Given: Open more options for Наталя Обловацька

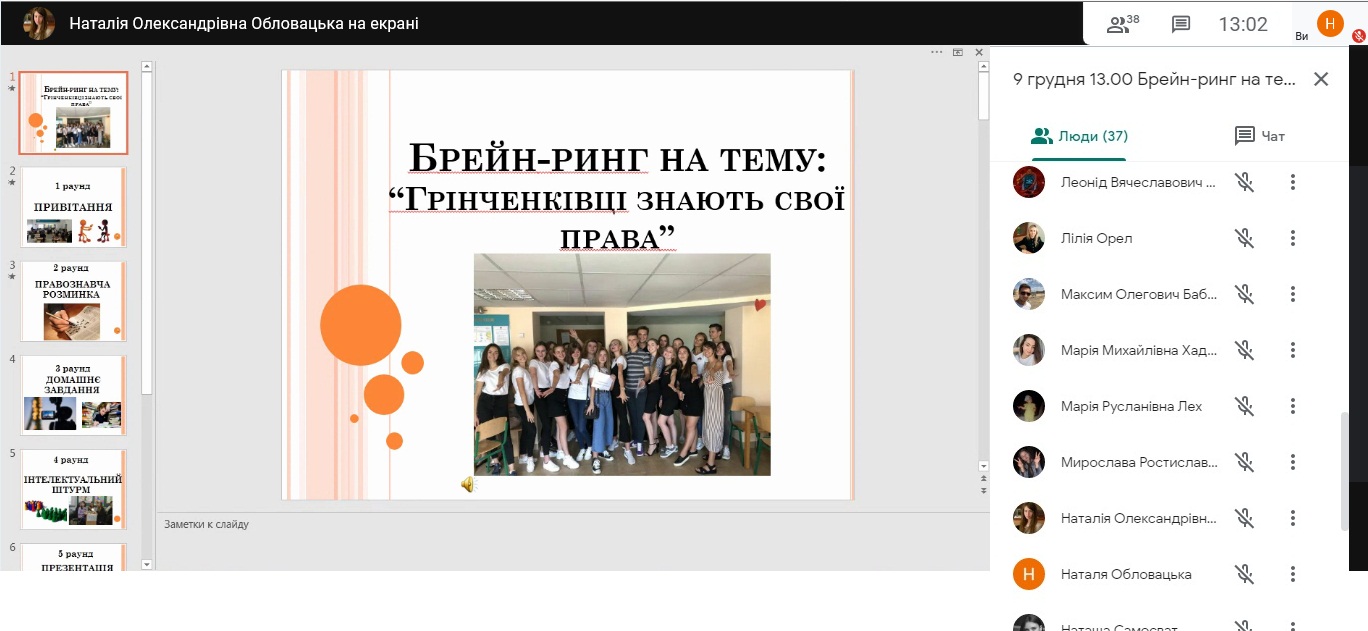Looking at the screenshot, I should (x=1293, y=574).
